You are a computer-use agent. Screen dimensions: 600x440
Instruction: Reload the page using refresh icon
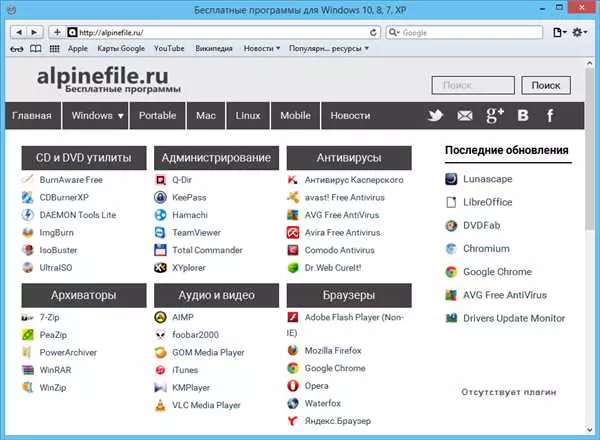(373, 33)
